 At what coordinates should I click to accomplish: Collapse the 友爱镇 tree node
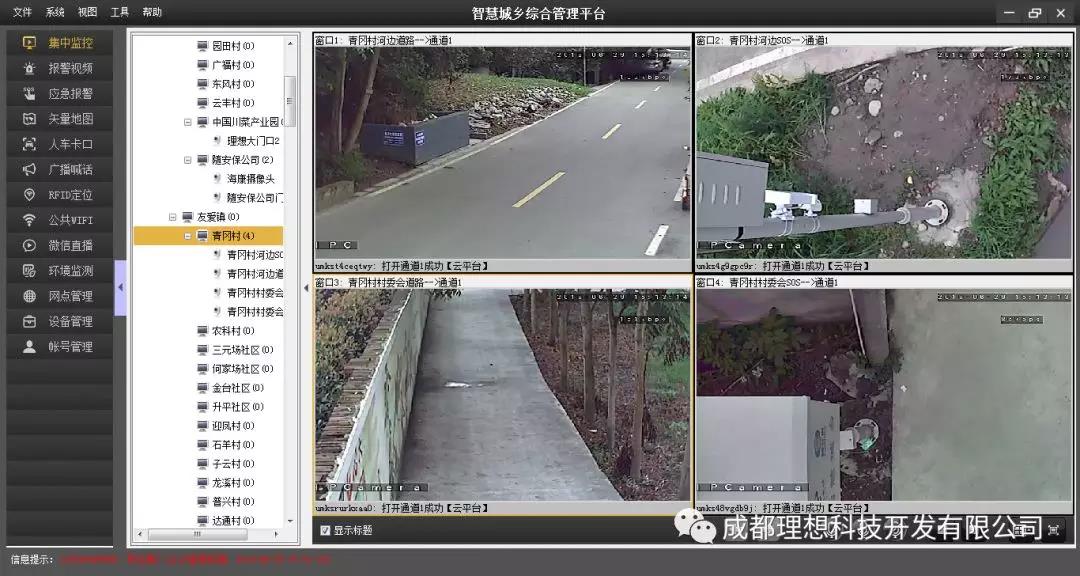point(172,217)
